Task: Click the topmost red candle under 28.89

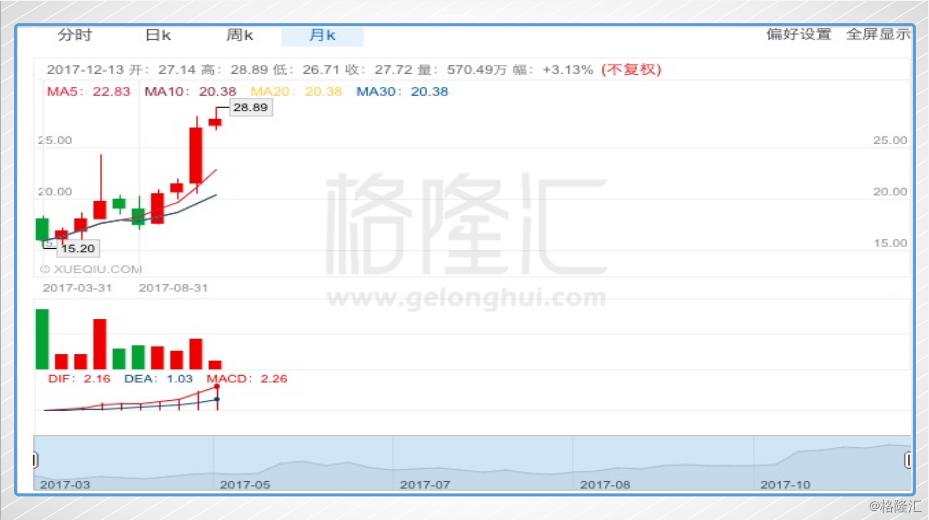Action: (x=215, y=123)
